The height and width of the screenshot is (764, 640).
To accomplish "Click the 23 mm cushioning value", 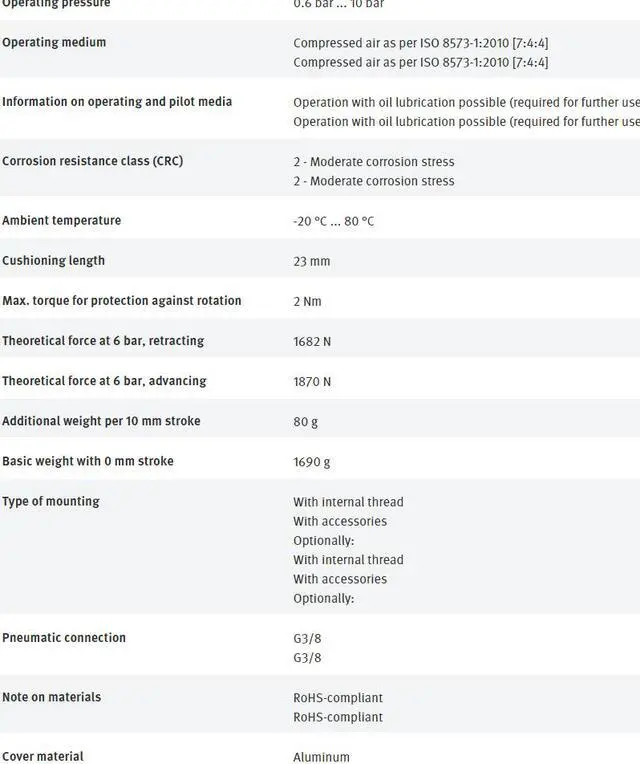I will 311,261.
